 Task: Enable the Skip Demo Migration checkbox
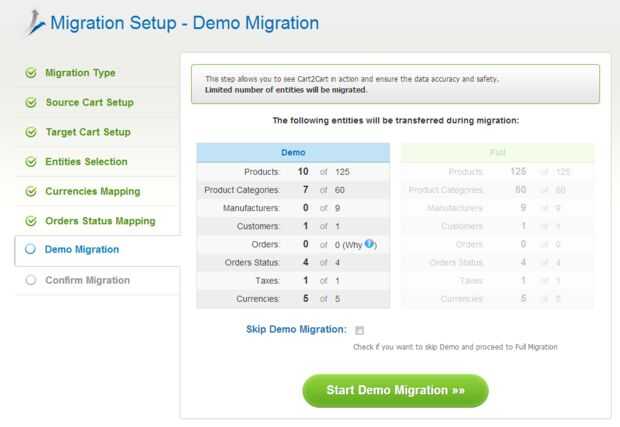click(359, 330)
